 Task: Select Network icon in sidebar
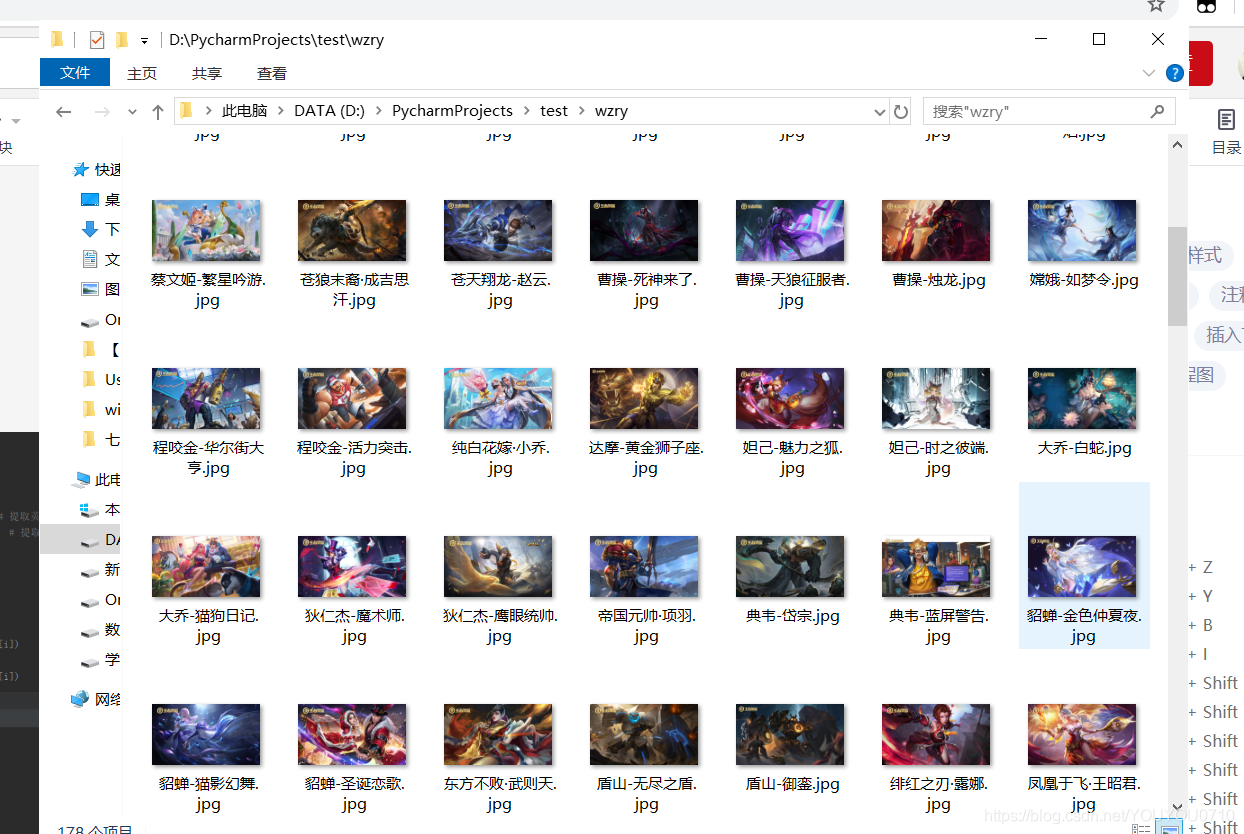(80, 699)
